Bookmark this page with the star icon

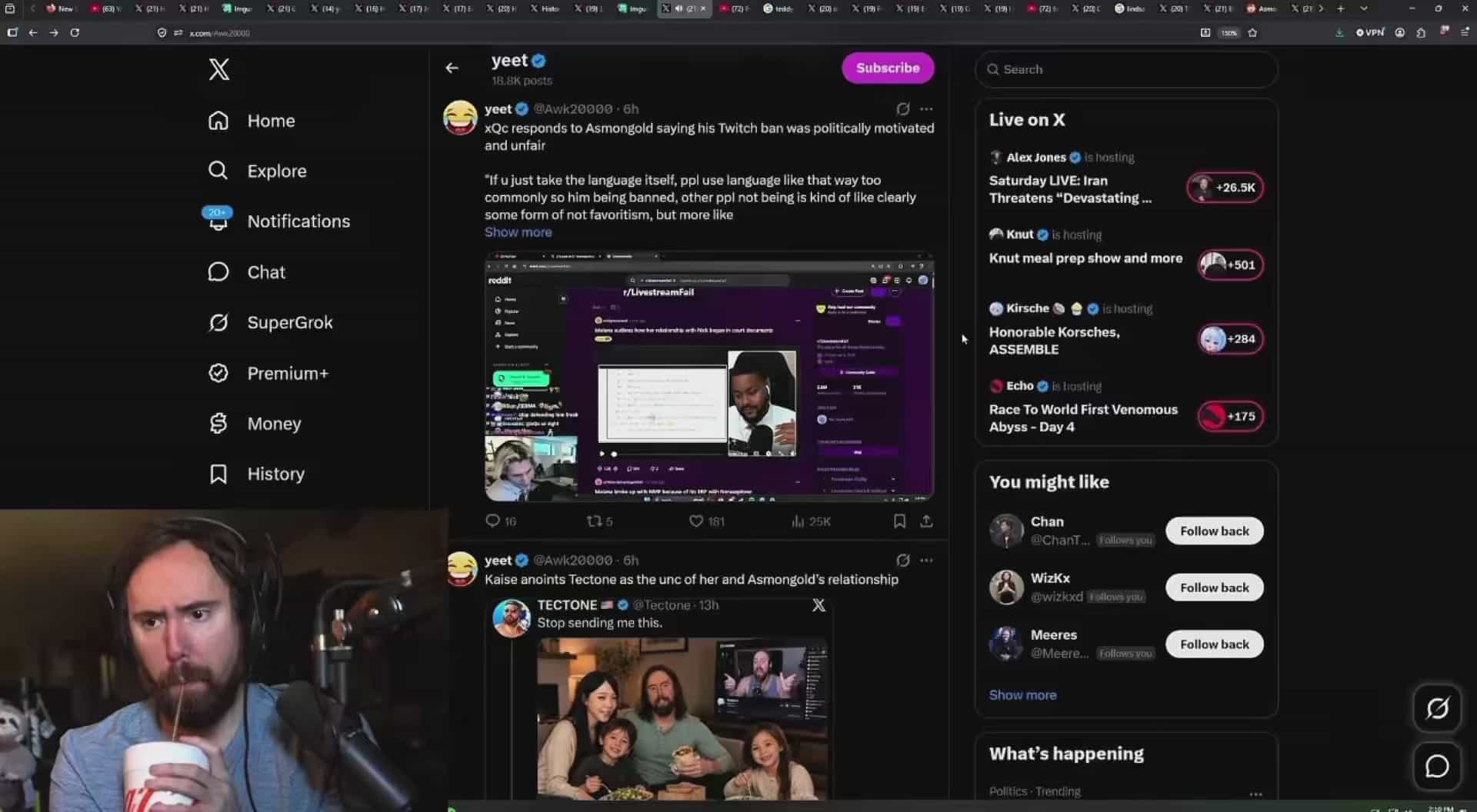coord(1252,33)
